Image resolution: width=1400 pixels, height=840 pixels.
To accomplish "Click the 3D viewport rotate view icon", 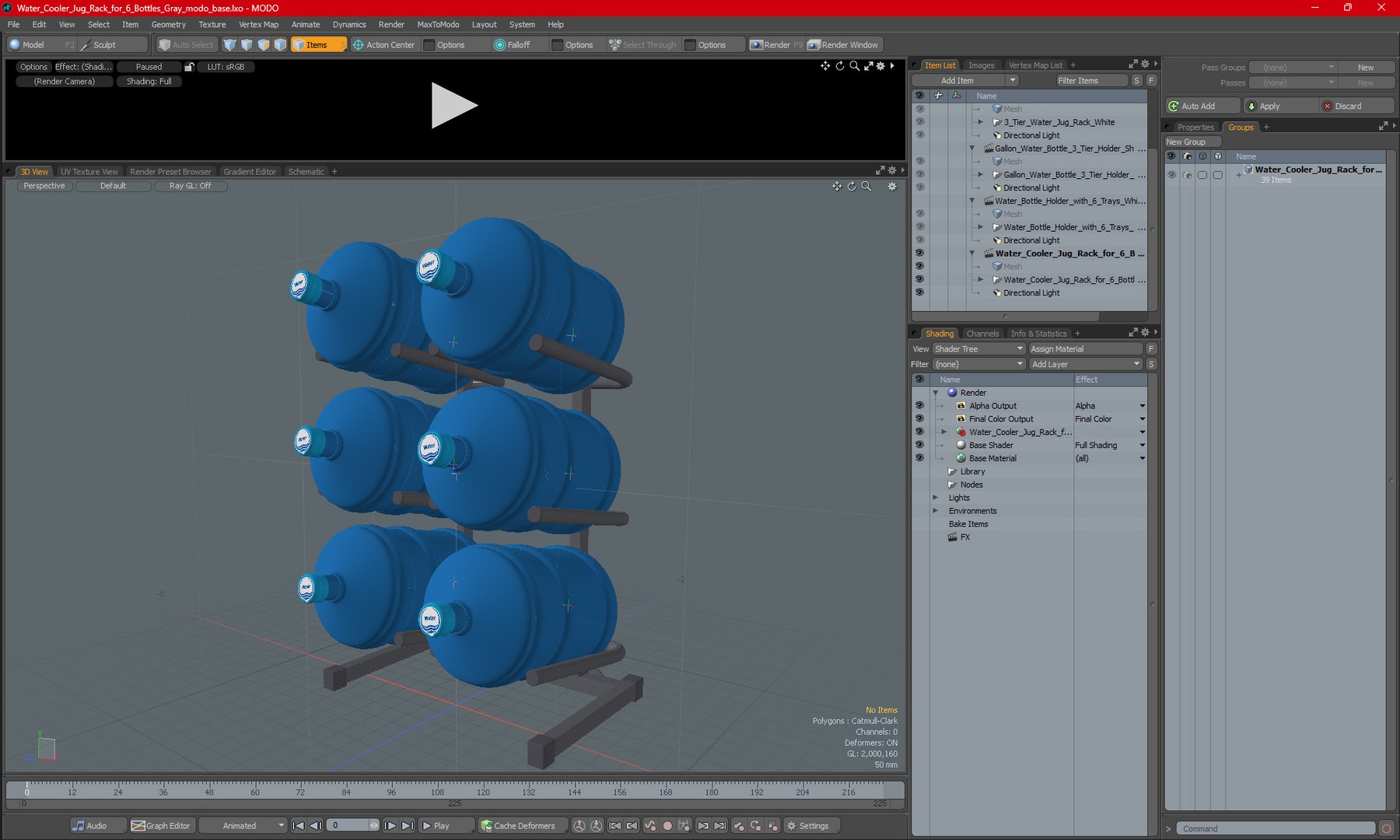I will tap(852, 186).
